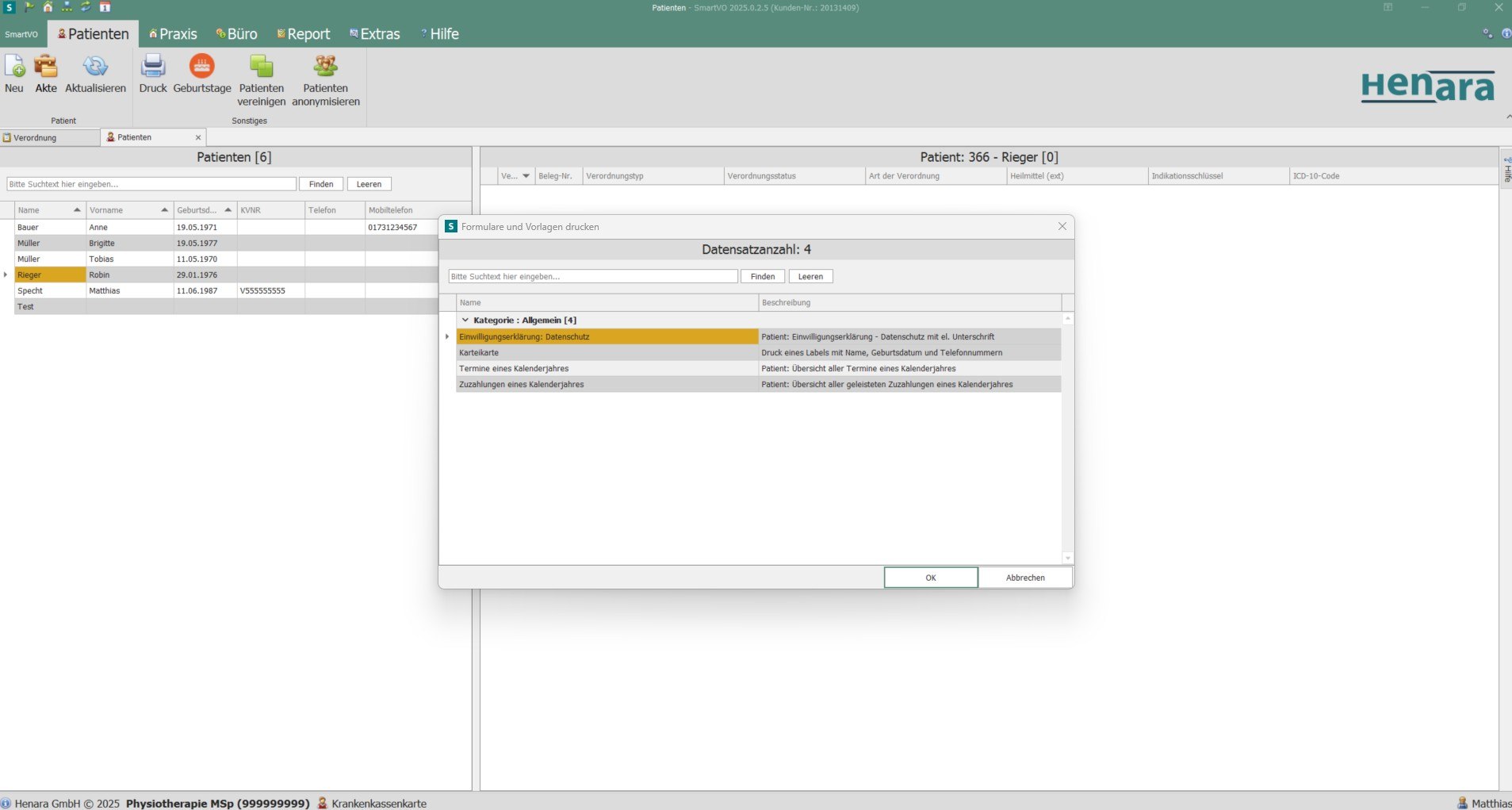
Task: Open the settings gears icon
Action: click(1487, 33)
